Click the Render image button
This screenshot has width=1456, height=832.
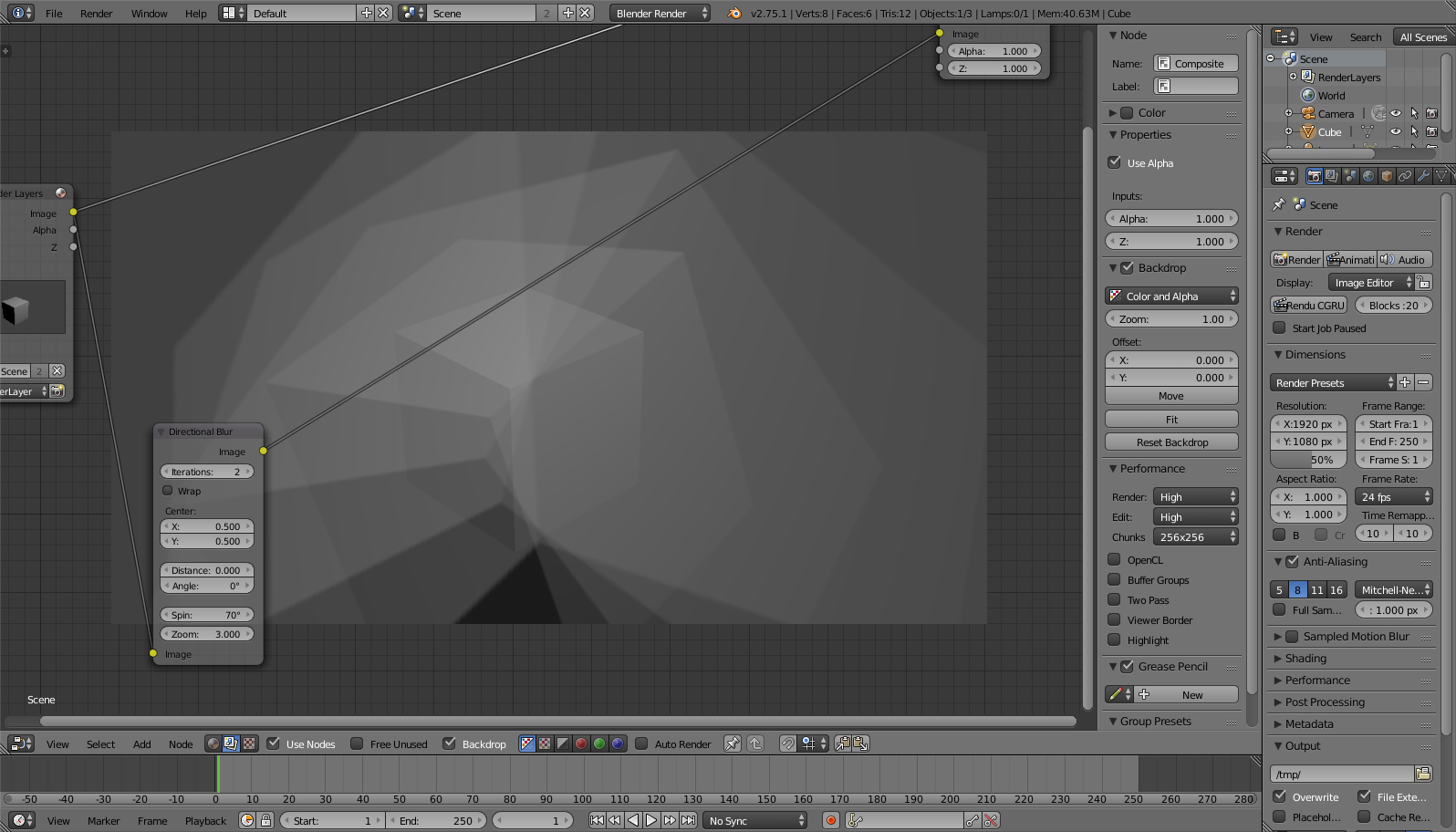coord(1296,259)
